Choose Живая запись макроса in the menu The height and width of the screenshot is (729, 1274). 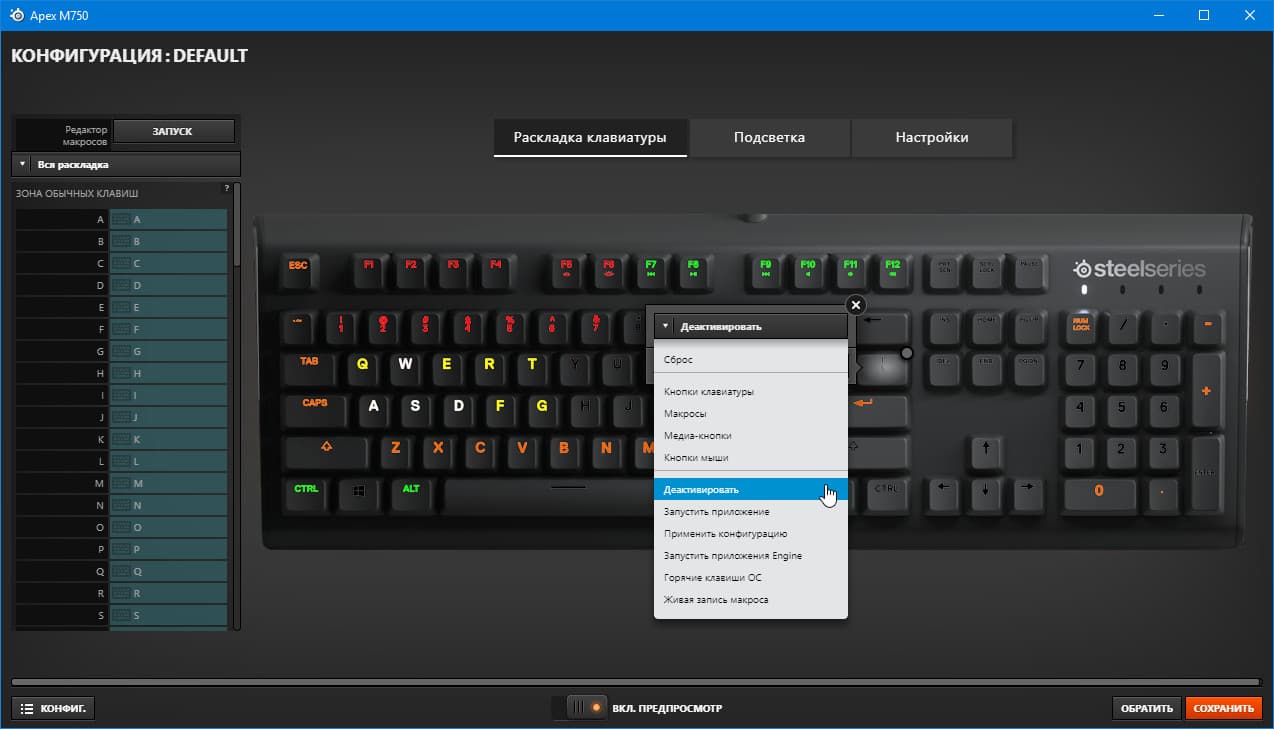coord(751,599)
